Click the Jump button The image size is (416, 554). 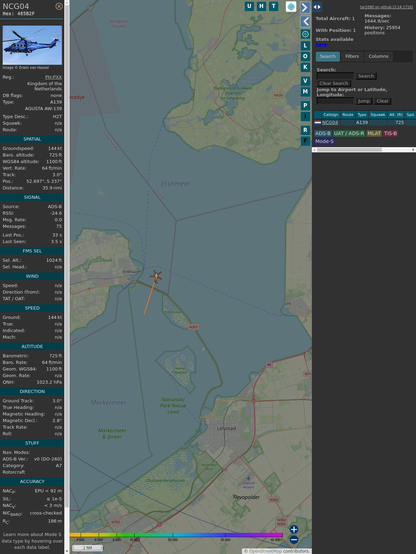pos(364,101)
